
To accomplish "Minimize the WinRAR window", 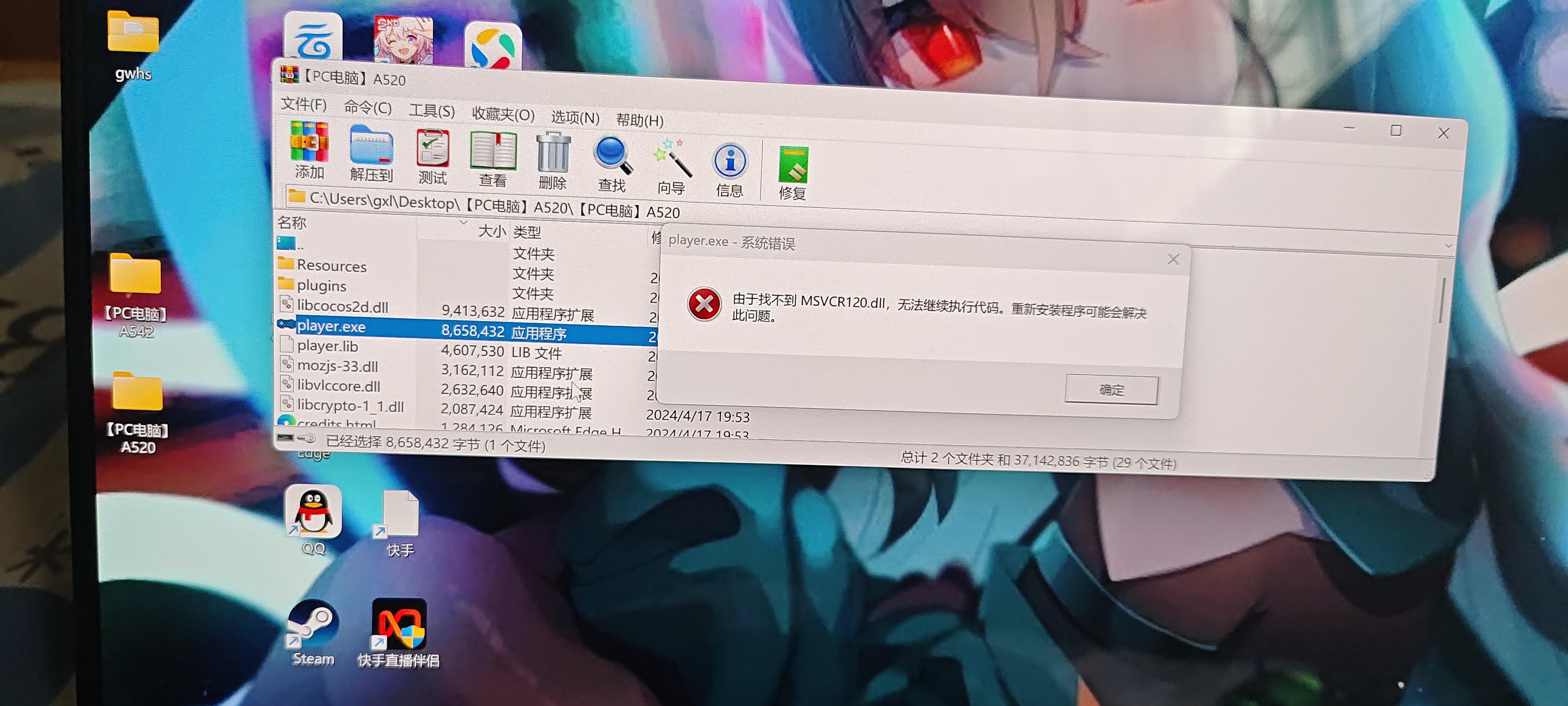I will 1349,128.
